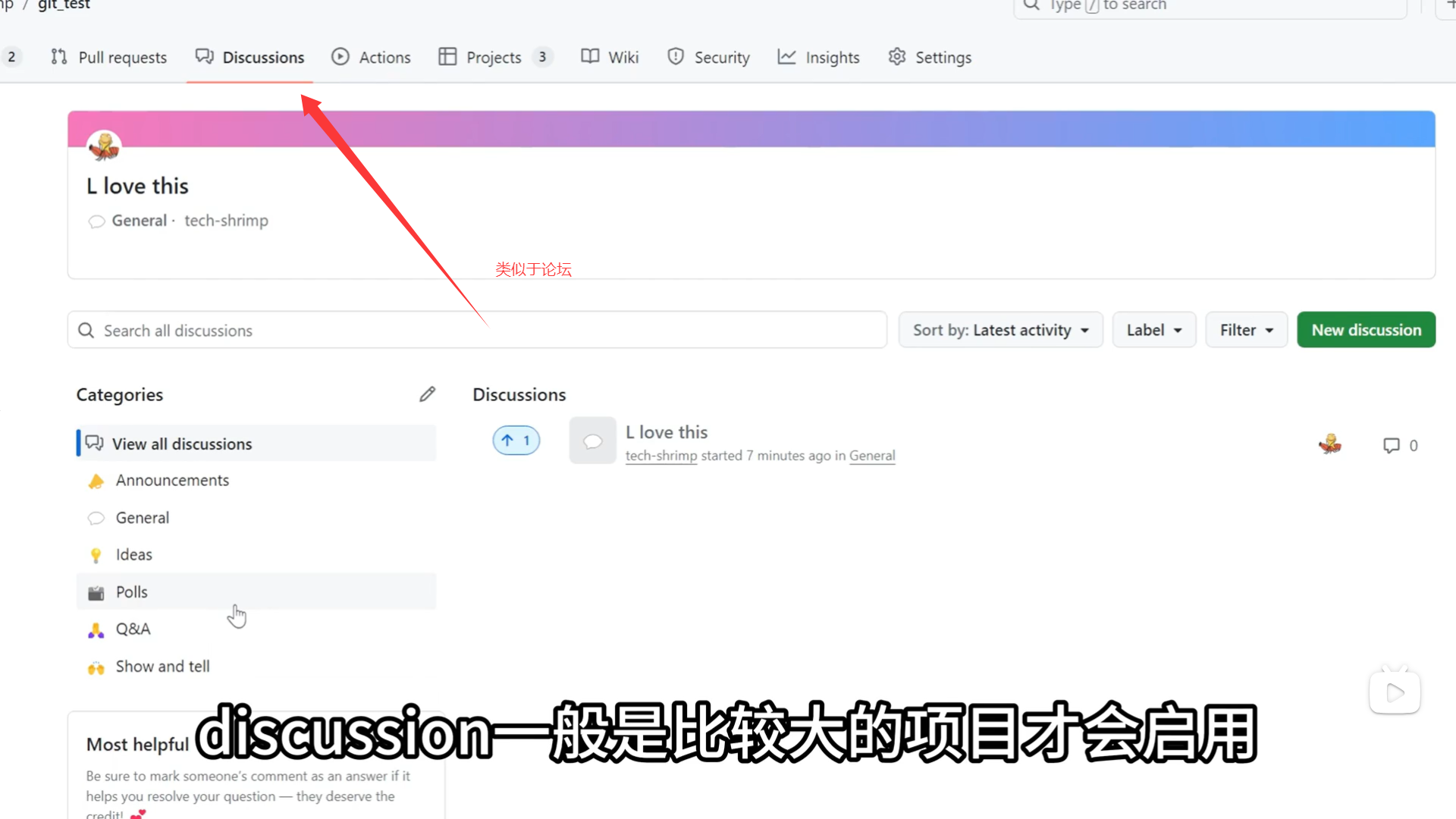The image size is (1456, 819).
Task: Select the Q&A category
Action: (133, 629)
